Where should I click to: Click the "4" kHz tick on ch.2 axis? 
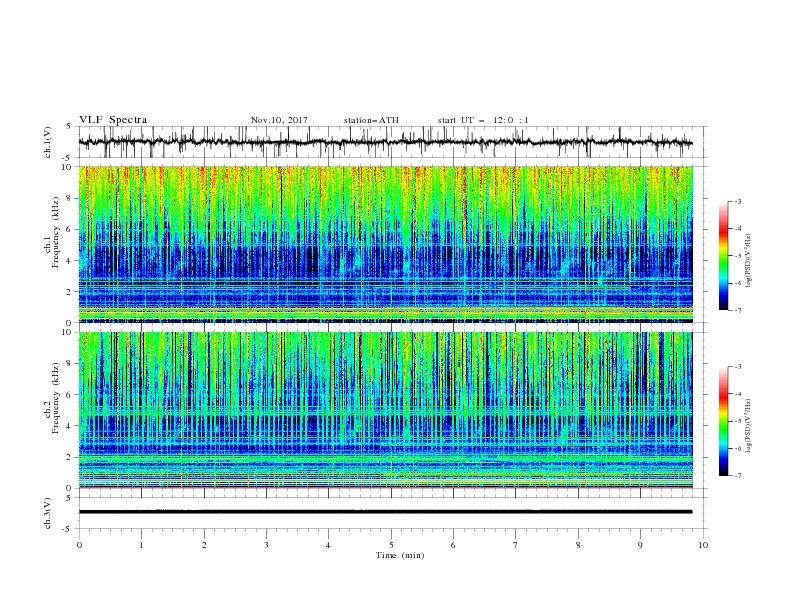pyautogui.click(x=70, y=426)
